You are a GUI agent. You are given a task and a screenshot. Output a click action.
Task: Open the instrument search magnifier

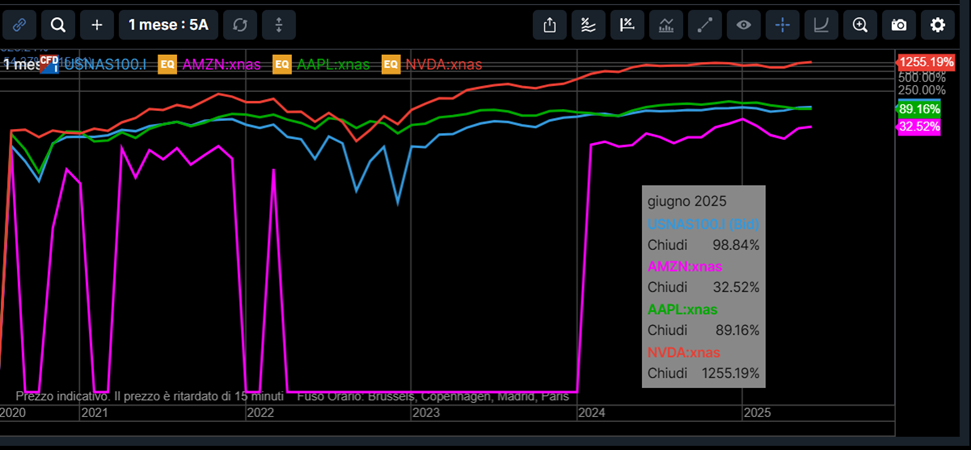point(58,25)
